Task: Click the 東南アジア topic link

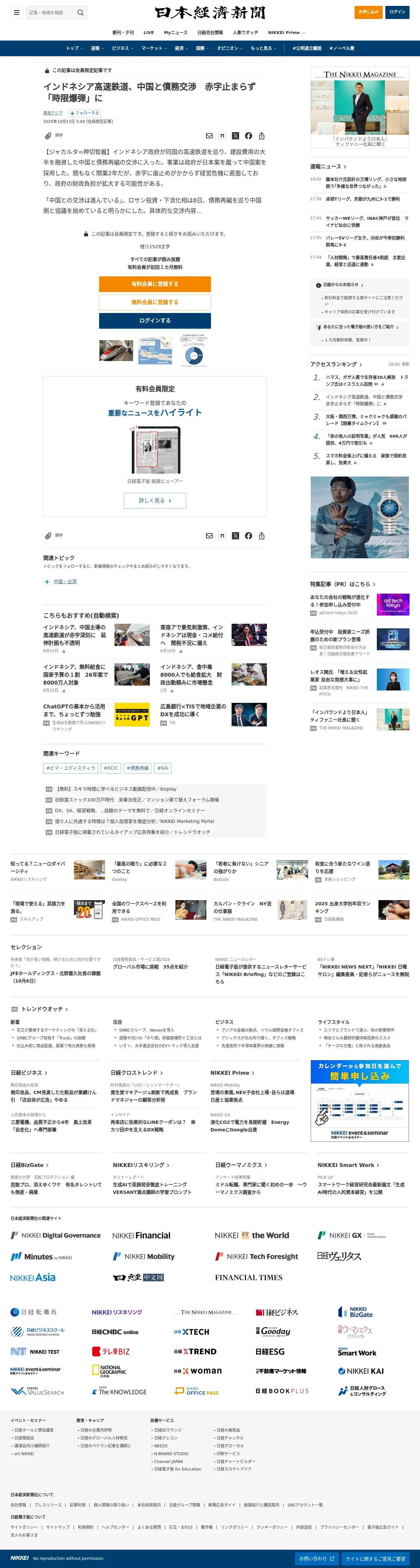Action: (53, 113)
